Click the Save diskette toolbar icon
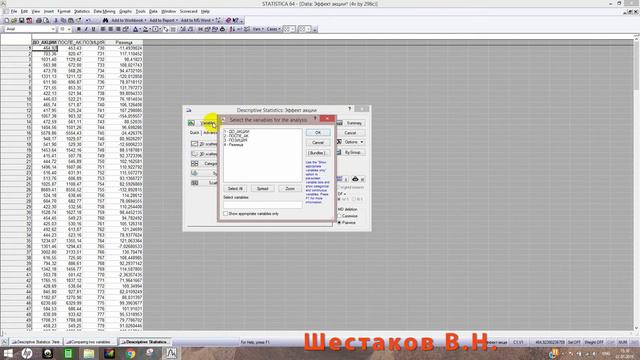Image resolution: width=640 pixels, height=360 pixels. tap(22, 20)
